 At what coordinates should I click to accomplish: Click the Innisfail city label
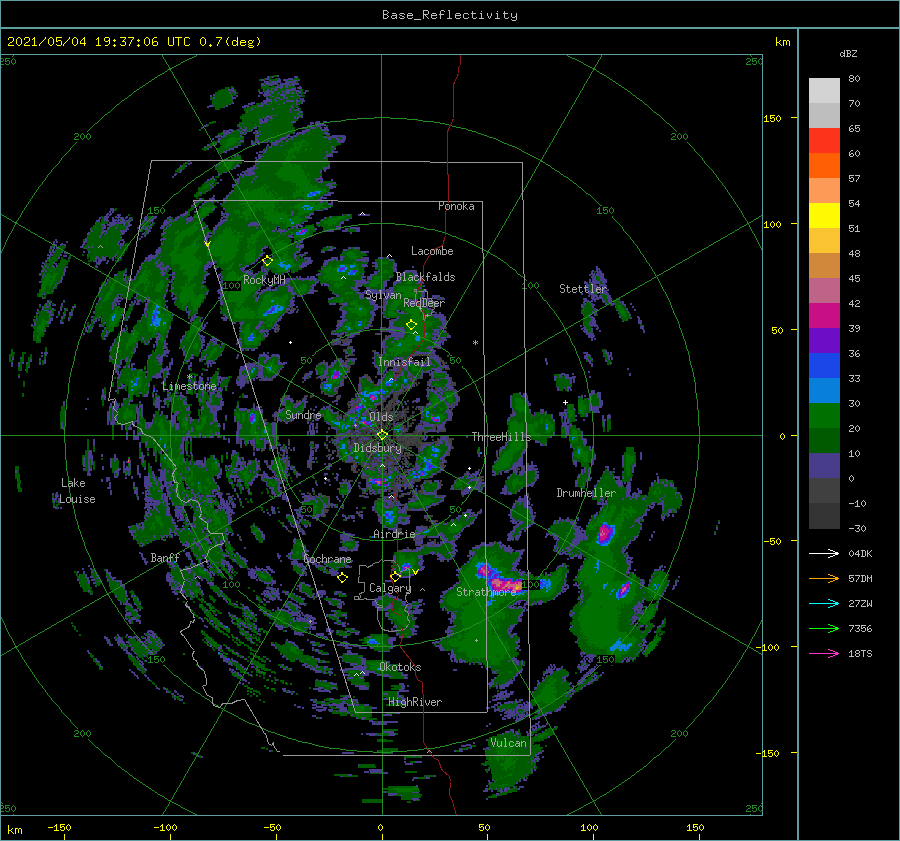pyautogui.click(x=404, y=362)
